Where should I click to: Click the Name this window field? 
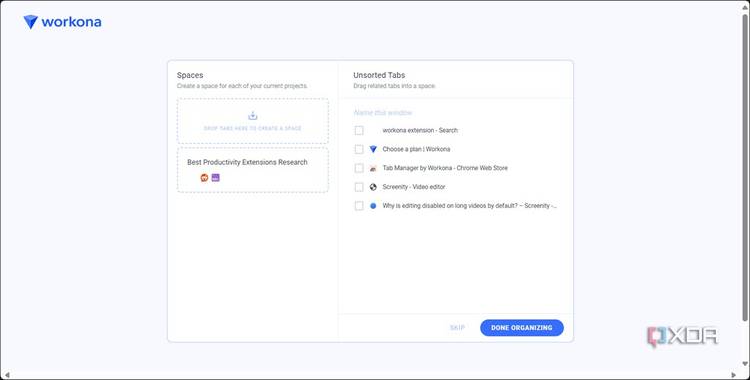pyautogui.click(x=383, y=113)
